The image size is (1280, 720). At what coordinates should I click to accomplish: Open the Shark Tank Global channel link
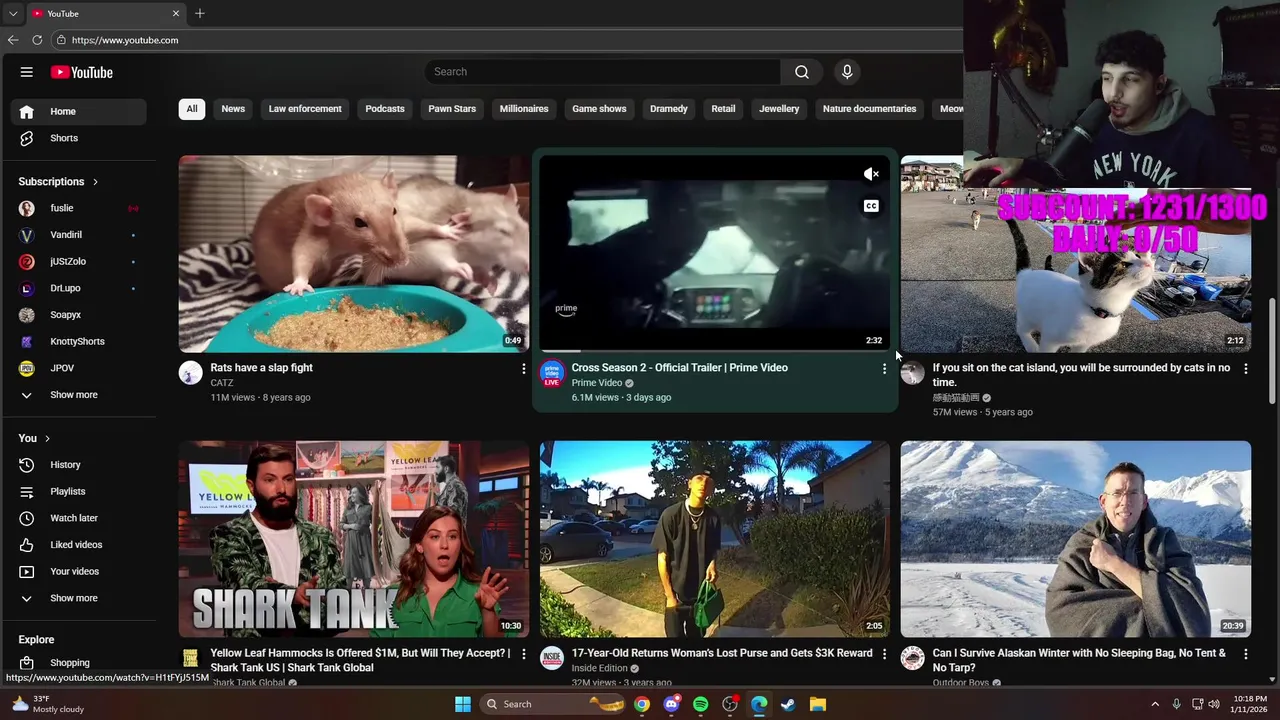(248, 683)
